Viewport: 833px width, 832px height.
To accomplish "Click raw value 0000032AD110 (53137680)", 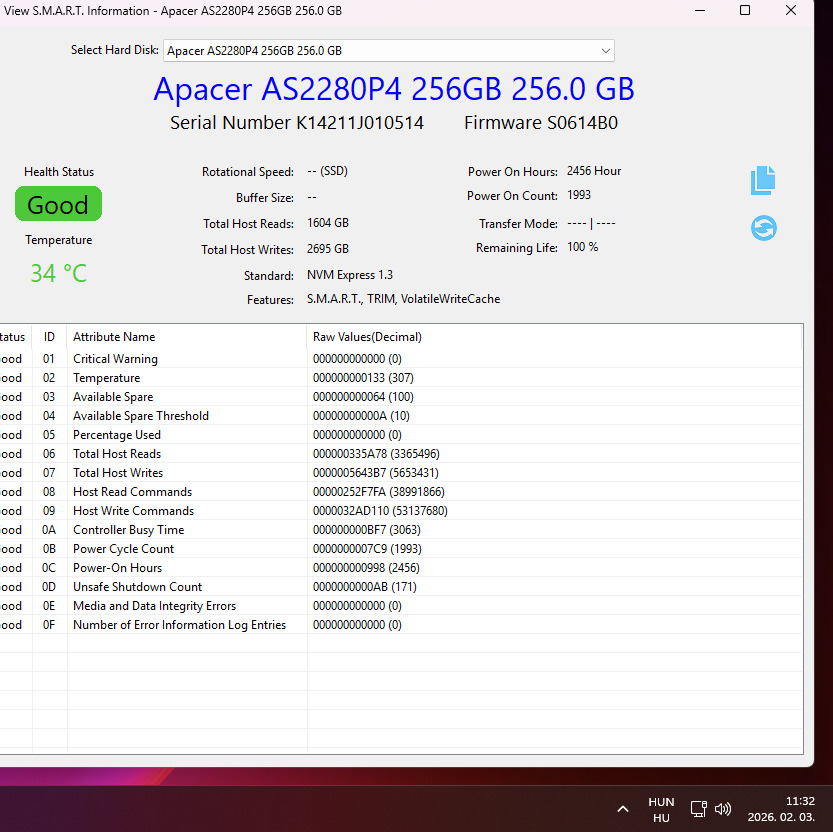I will pyautogui.click(x=380, y=511).
